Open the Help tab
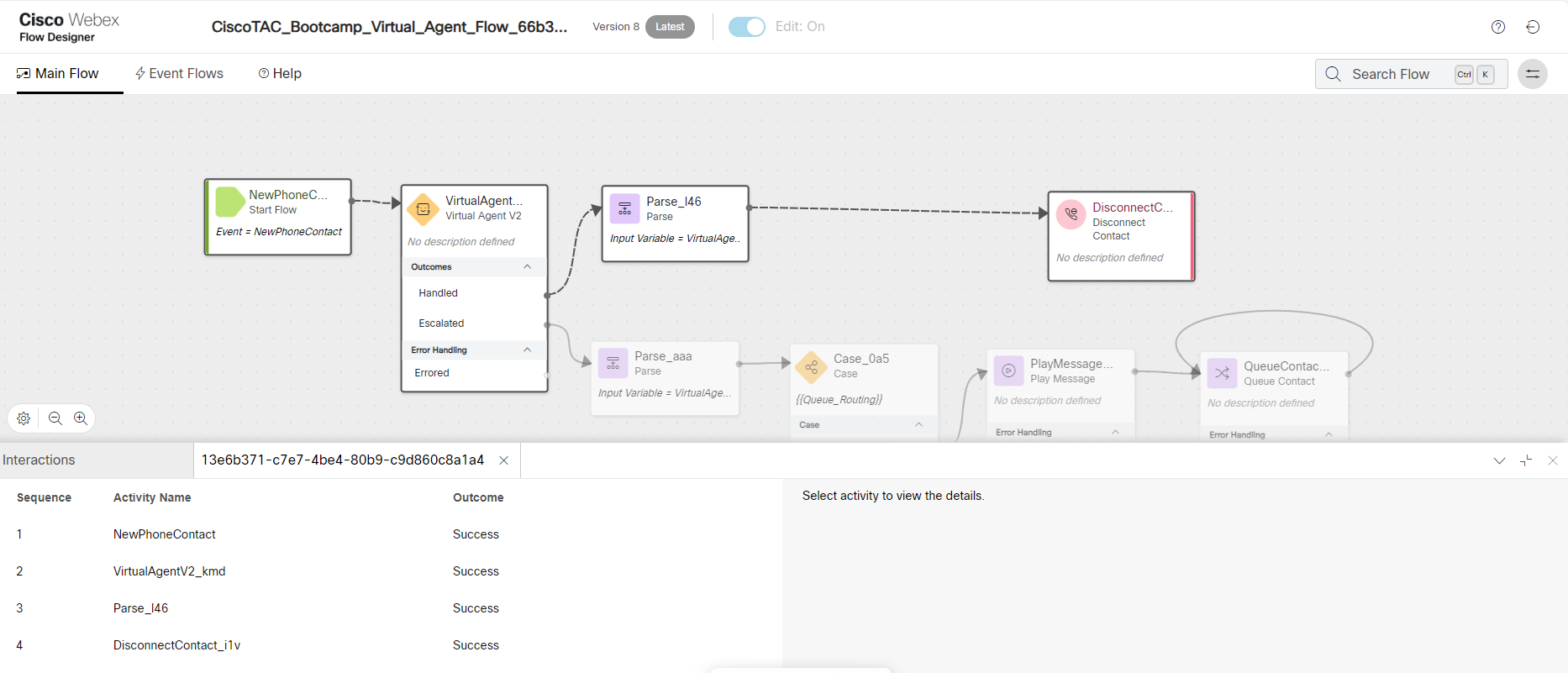Screen dimensions: 1568x673 coord(280,74)
